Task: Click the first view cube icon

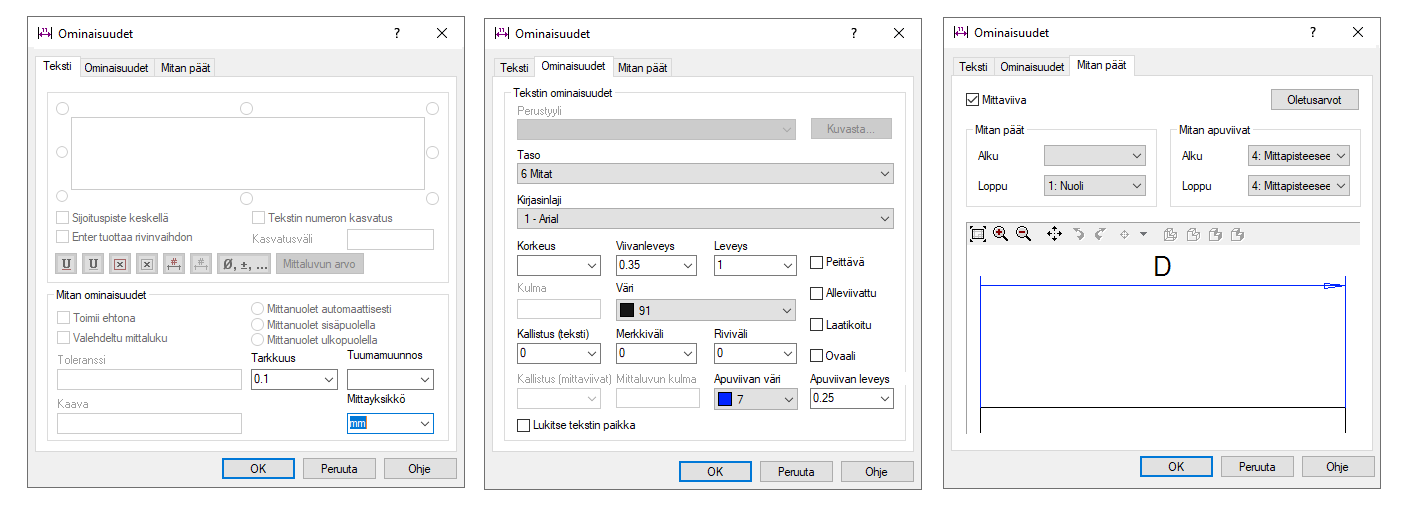Action: click(x=1171, y=234)
